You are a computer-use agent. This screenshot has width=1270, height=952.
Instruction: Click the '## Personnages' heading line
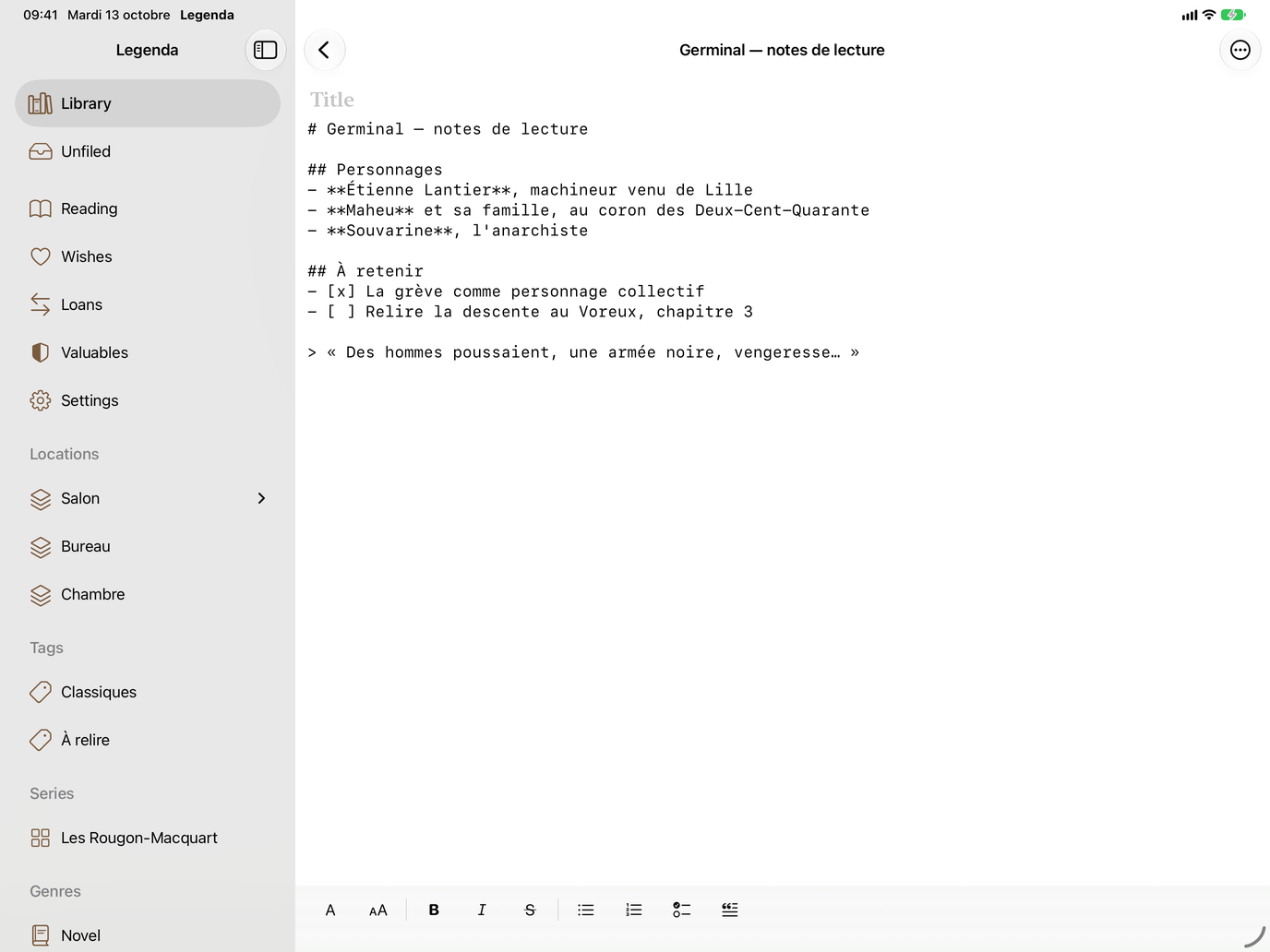point(375,170)
